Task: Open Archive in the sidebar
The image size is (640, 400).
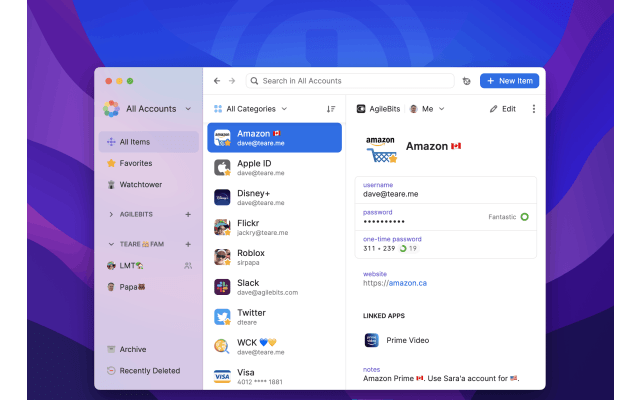Action: (149, 349)
